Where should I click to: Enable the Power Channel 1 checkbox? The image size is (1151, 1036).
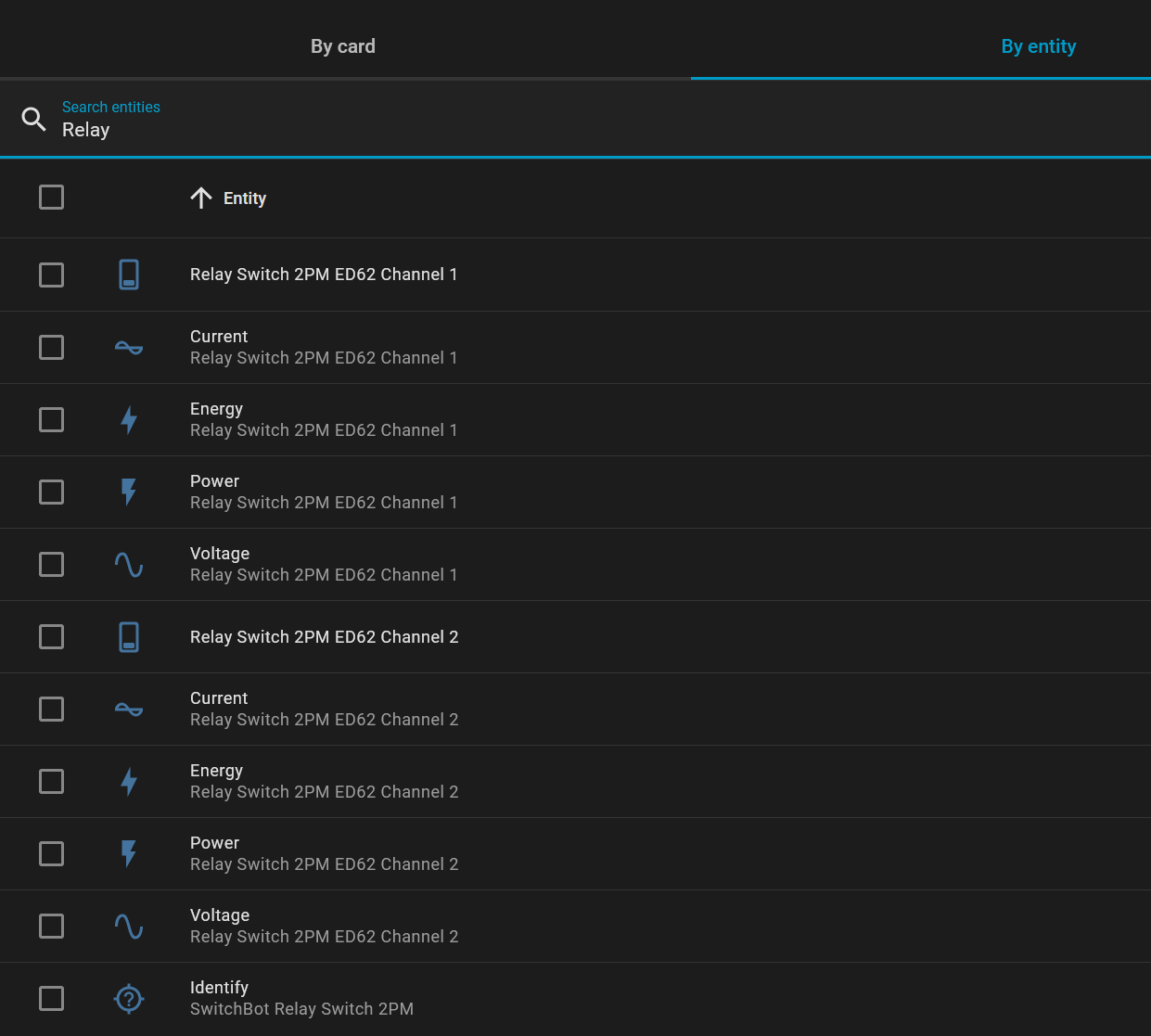[x=52, y=492]
